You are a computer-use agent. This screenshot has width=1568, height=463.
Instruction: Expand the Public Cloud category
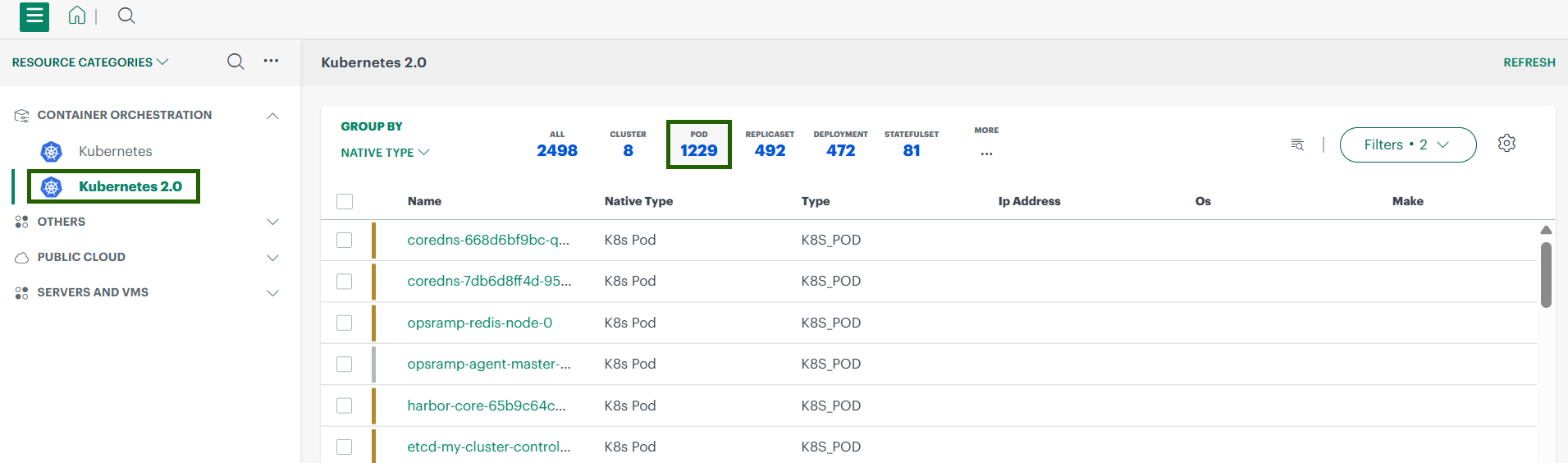(x=272, y=258)
